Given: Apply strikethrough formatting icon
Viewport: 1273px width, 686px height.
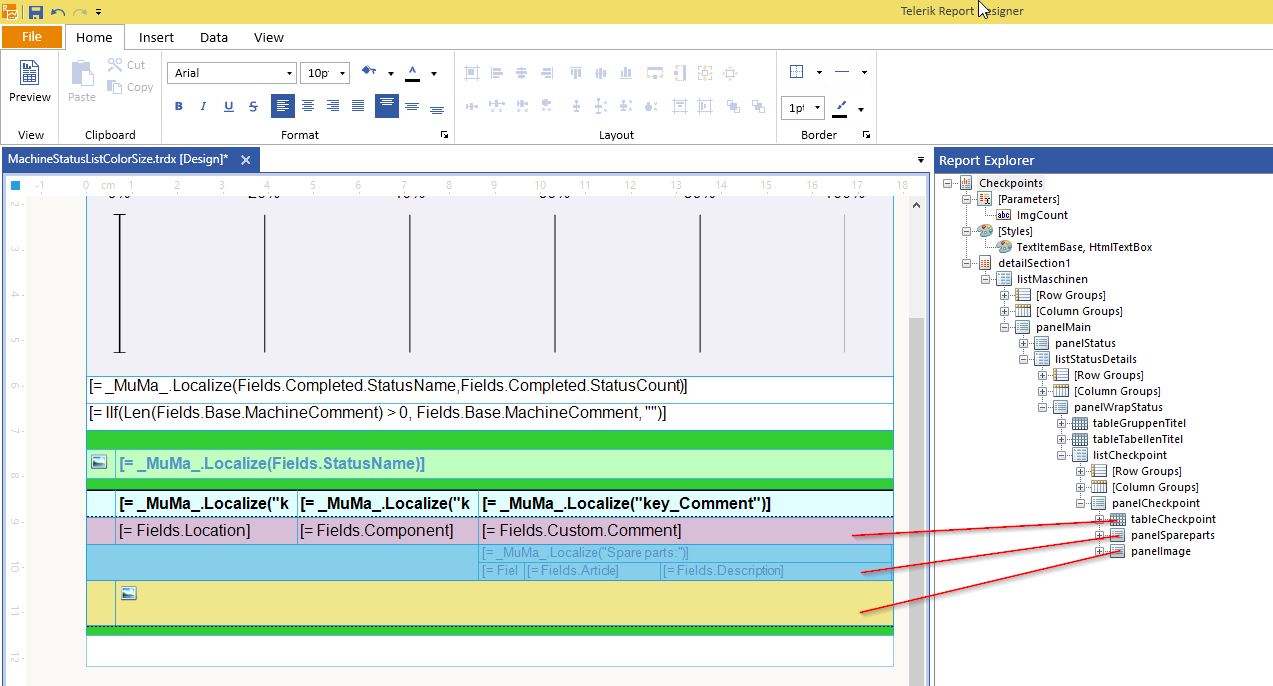Looking at the screenshot, I should point(254,107).
